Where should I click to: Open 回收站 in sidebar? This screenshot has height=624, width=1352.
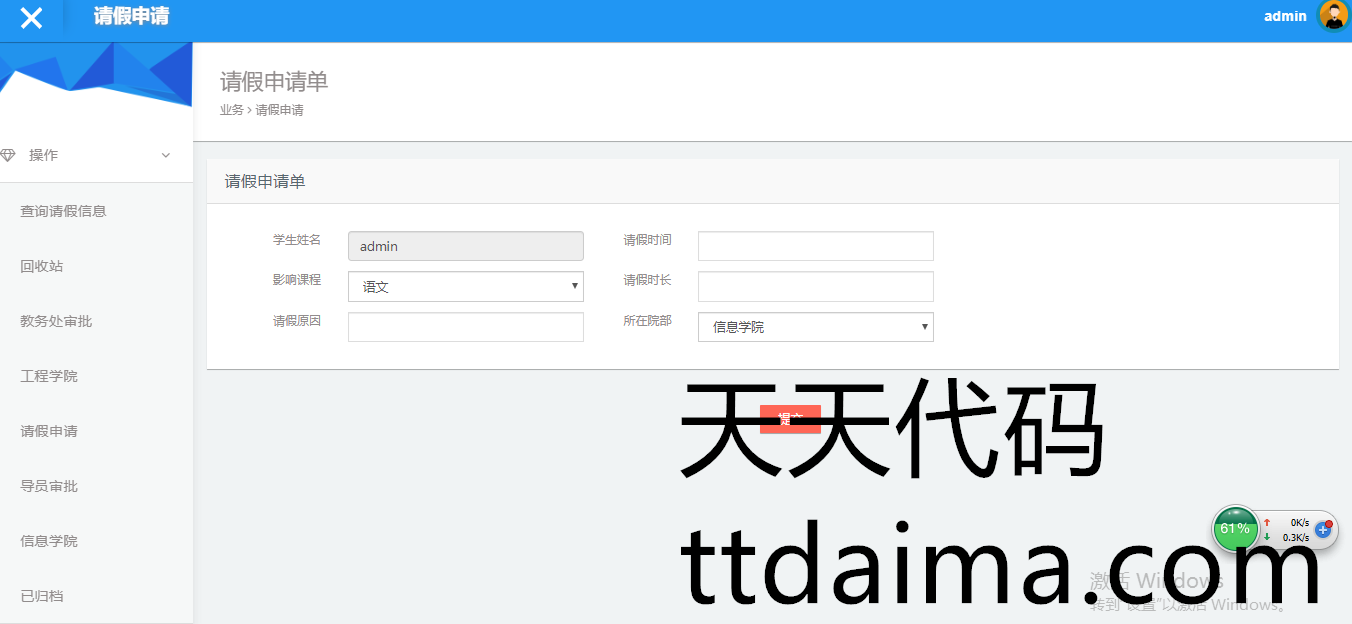[42, 266]
